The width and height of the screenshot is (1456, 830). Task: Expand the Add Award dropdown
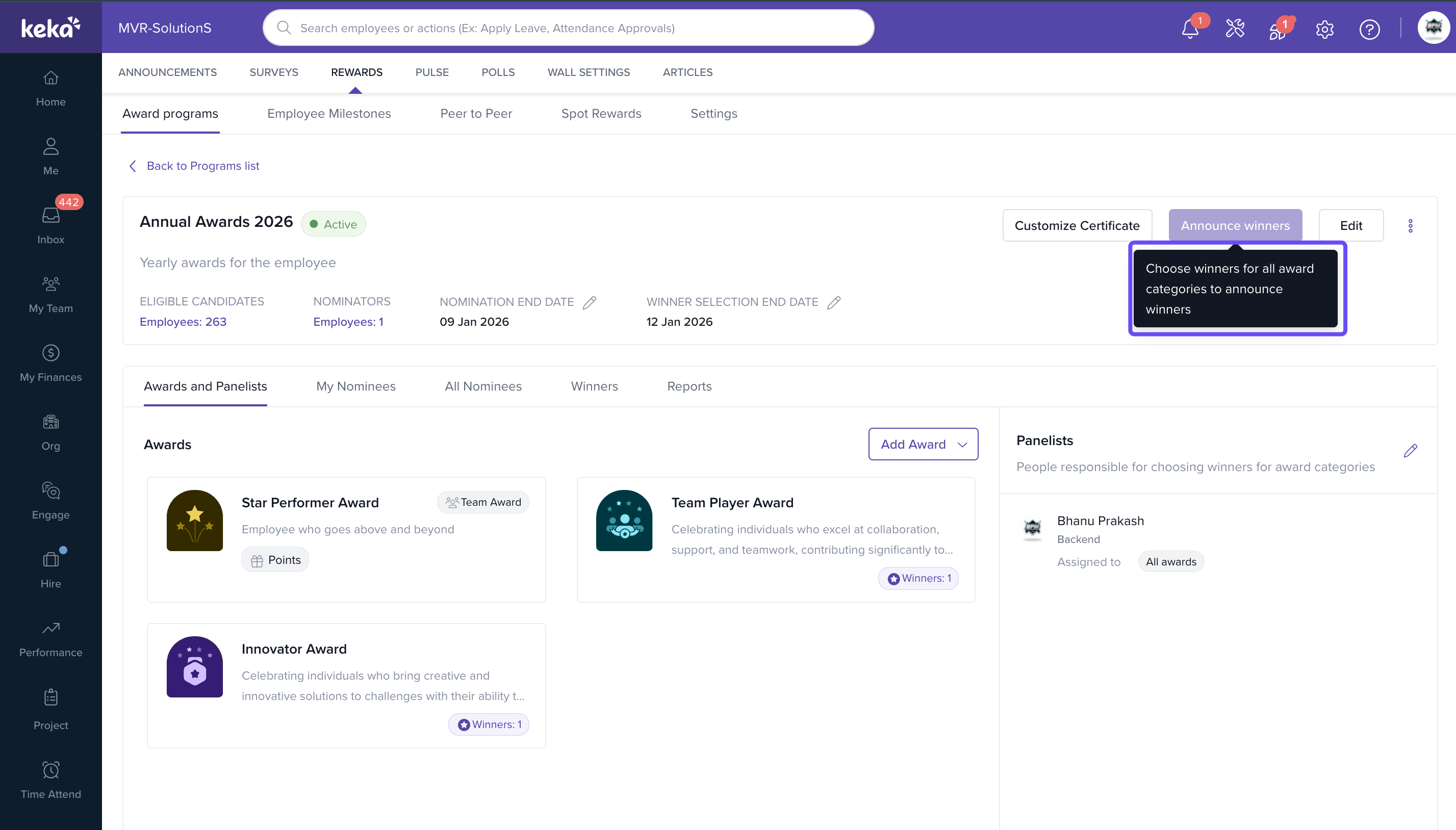click(x=923, y=444)
